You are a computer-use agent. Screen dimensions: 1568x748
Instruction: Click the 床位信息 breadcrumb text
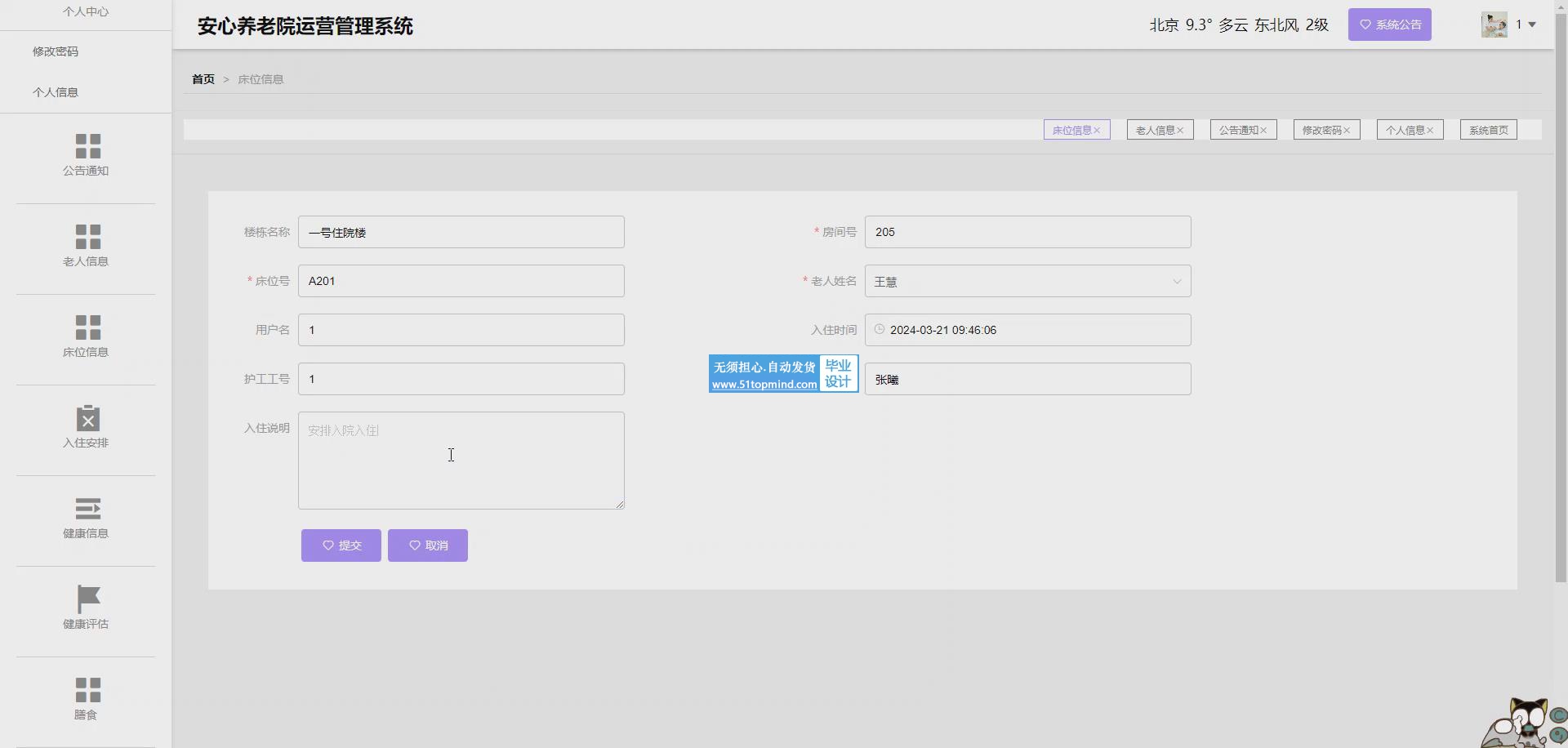(x=261, y=79)
